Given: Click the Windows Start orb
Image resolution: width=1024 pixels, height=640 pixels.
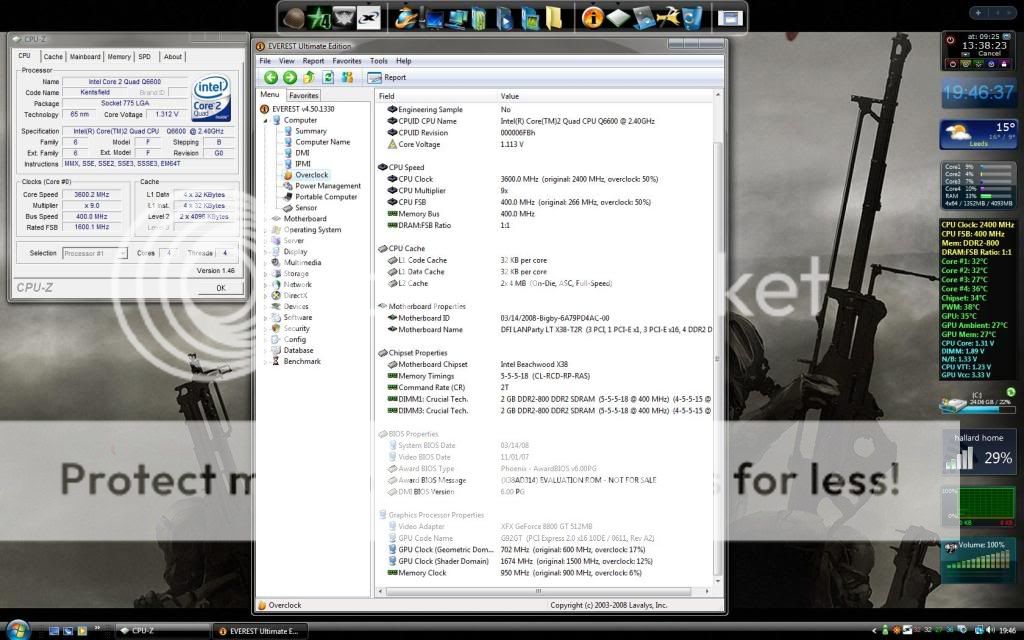Looking at the screenshot, I should tap(18, 630).
